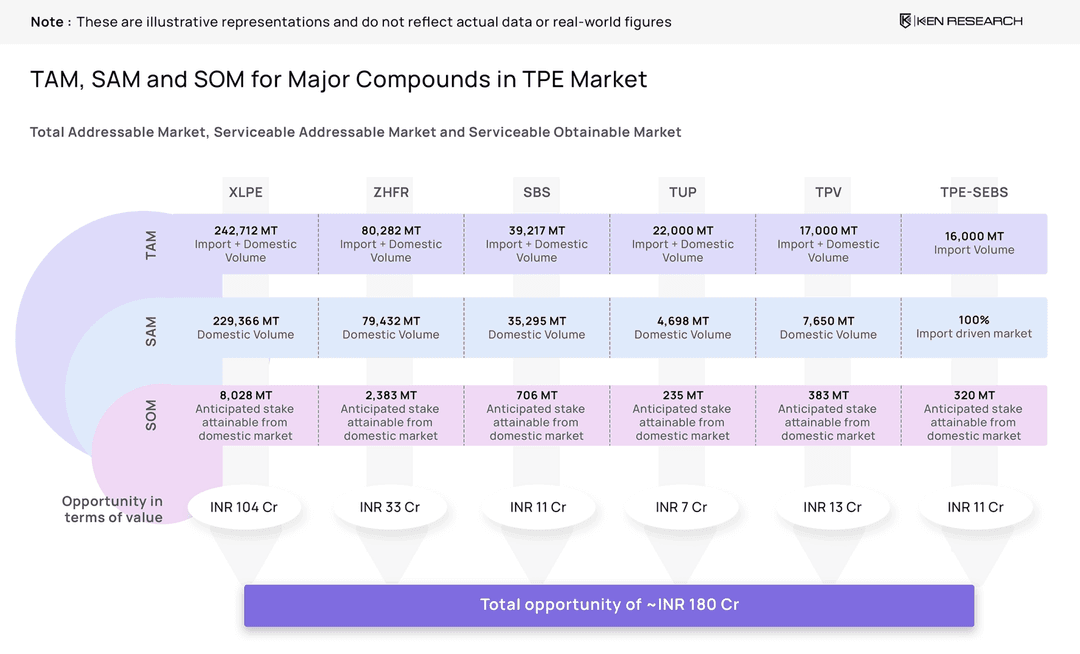Click the Ken Research logo
This screenshot has height=654, width=1080.
959,20
